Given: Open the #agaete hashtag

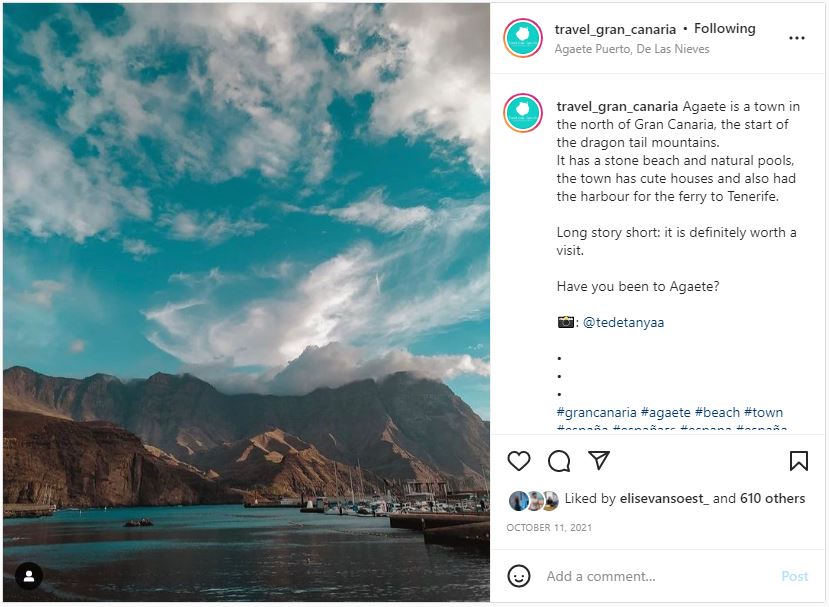Looking at the screenshot, I should (665, 412).
